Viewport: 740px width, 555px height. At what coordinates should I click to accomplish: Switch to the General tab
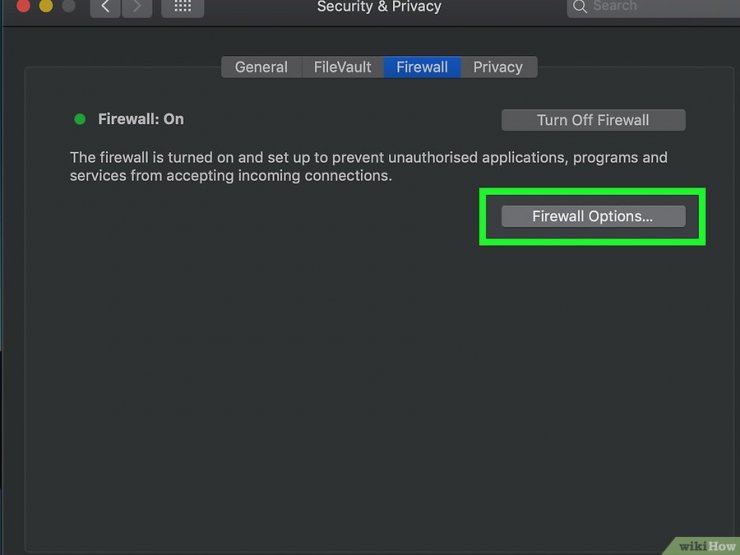point(261,67)
